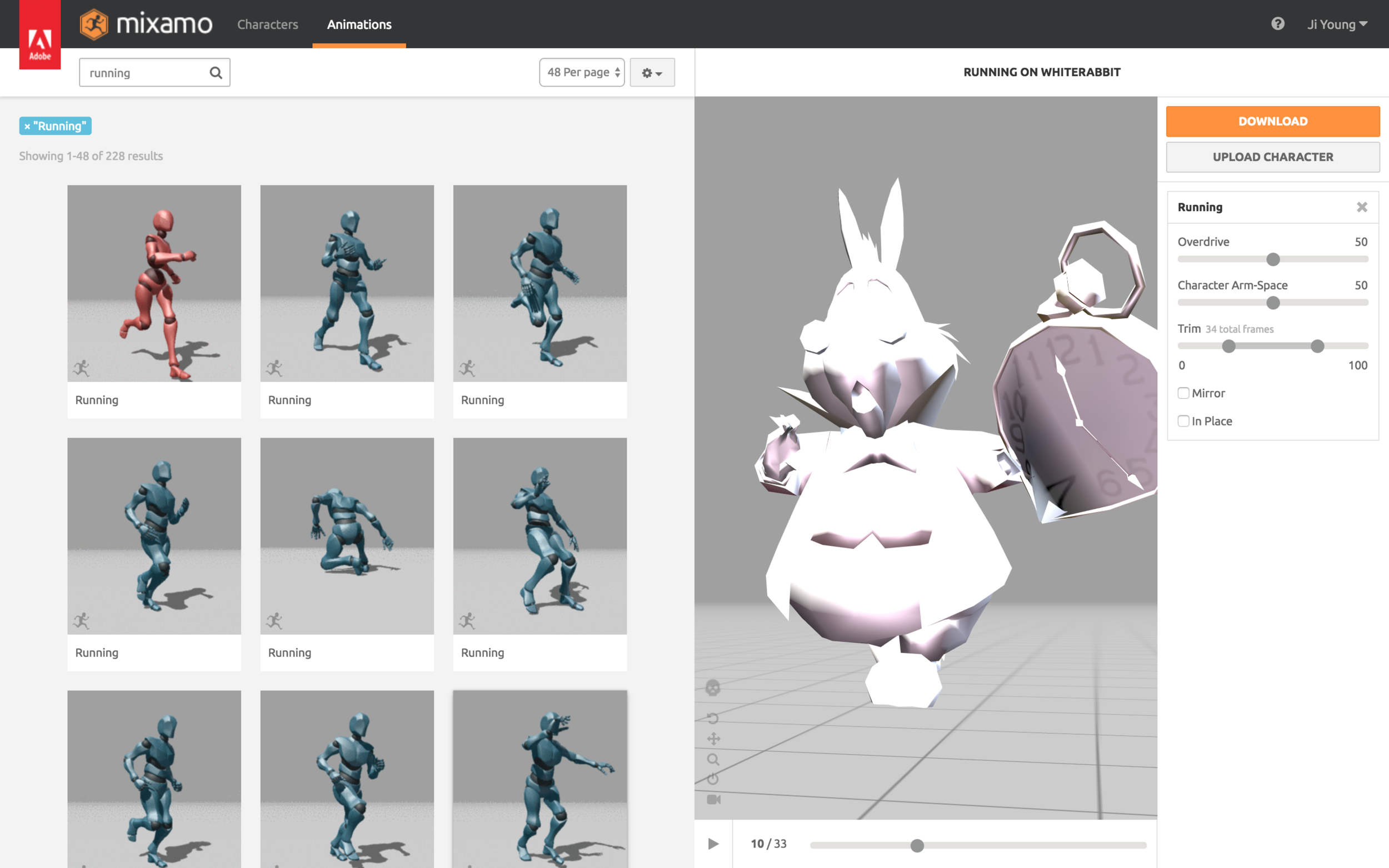Click the "Running" panel heading
Image resolution: width=1389 pixels, height=868 pixels.
(1200, 207)
